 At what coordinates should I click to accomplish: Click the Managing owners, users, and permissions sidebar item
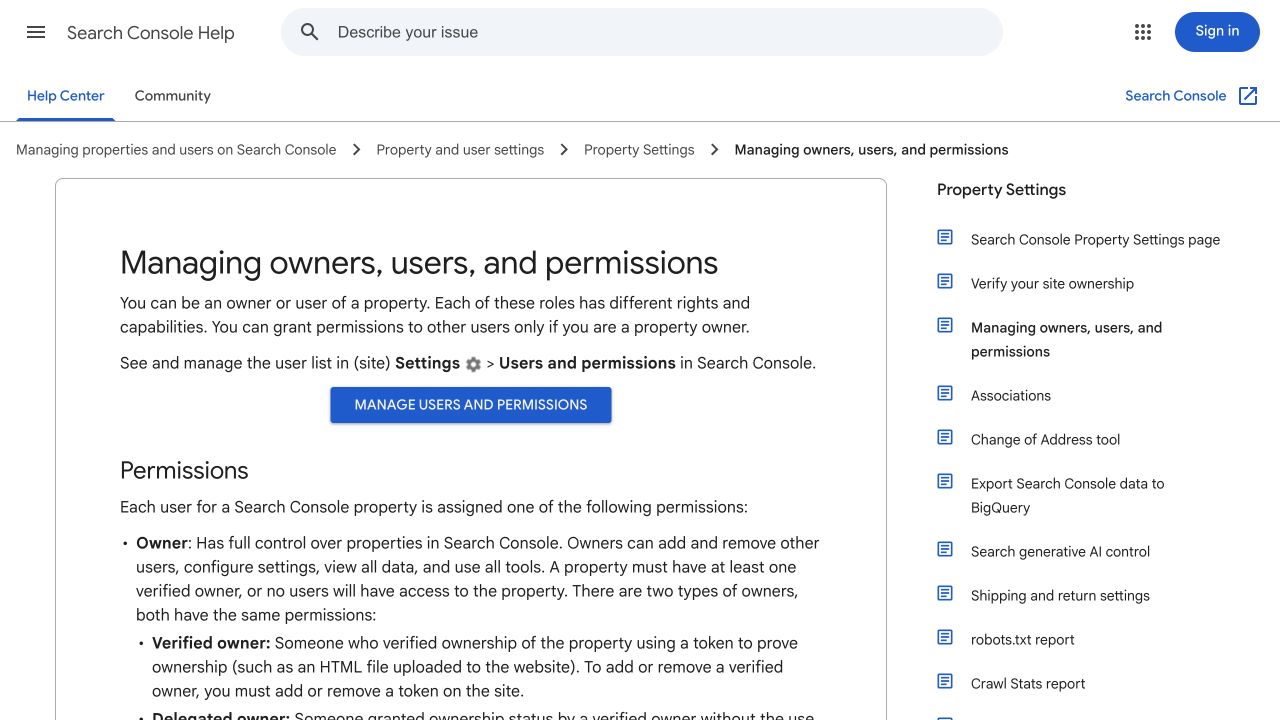coord(1066,340)
